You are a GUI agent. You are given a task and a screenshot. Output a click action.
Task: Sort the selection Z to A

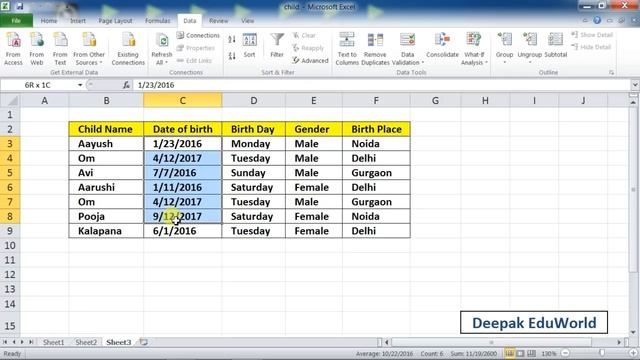(232, 56)
